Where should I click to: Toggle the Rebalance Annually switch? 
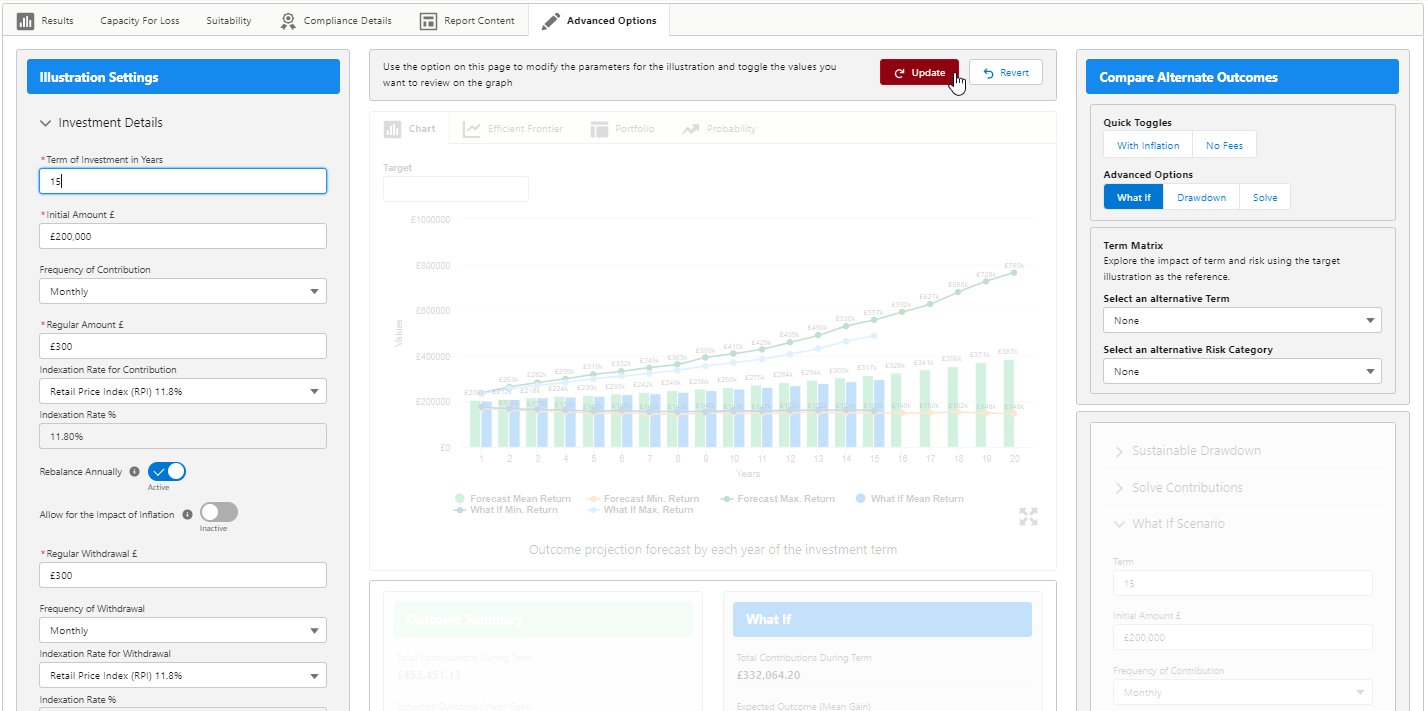pyautogui.click(x=167, y=472)
